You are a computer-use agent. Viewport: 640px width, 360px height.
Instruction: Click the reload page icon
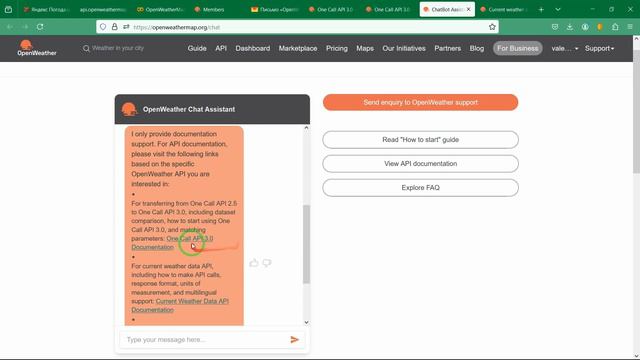tap(40, 27)
